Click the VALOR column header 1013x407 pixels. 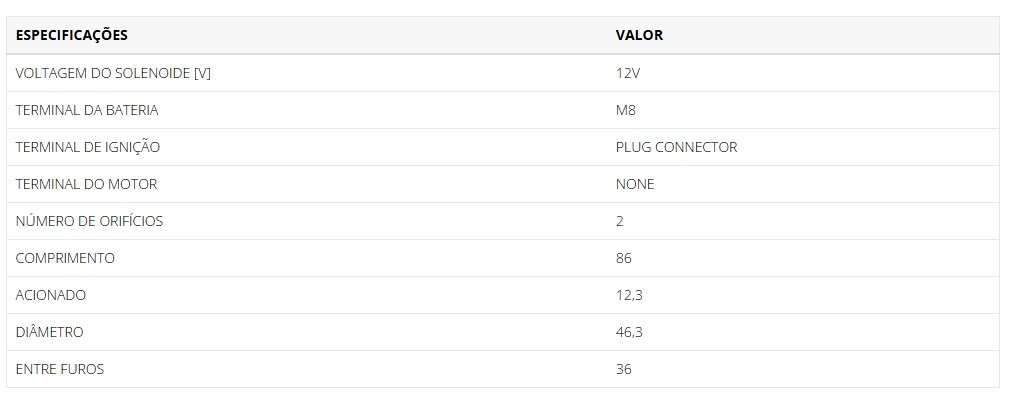639,35
